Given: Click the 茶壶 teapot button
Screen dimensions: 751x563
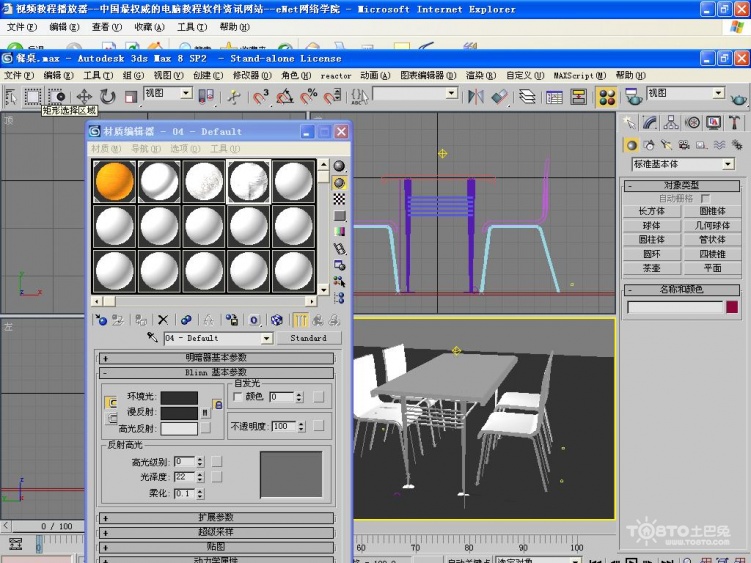Looking at the screenshot, I should [x=652, y=268].
